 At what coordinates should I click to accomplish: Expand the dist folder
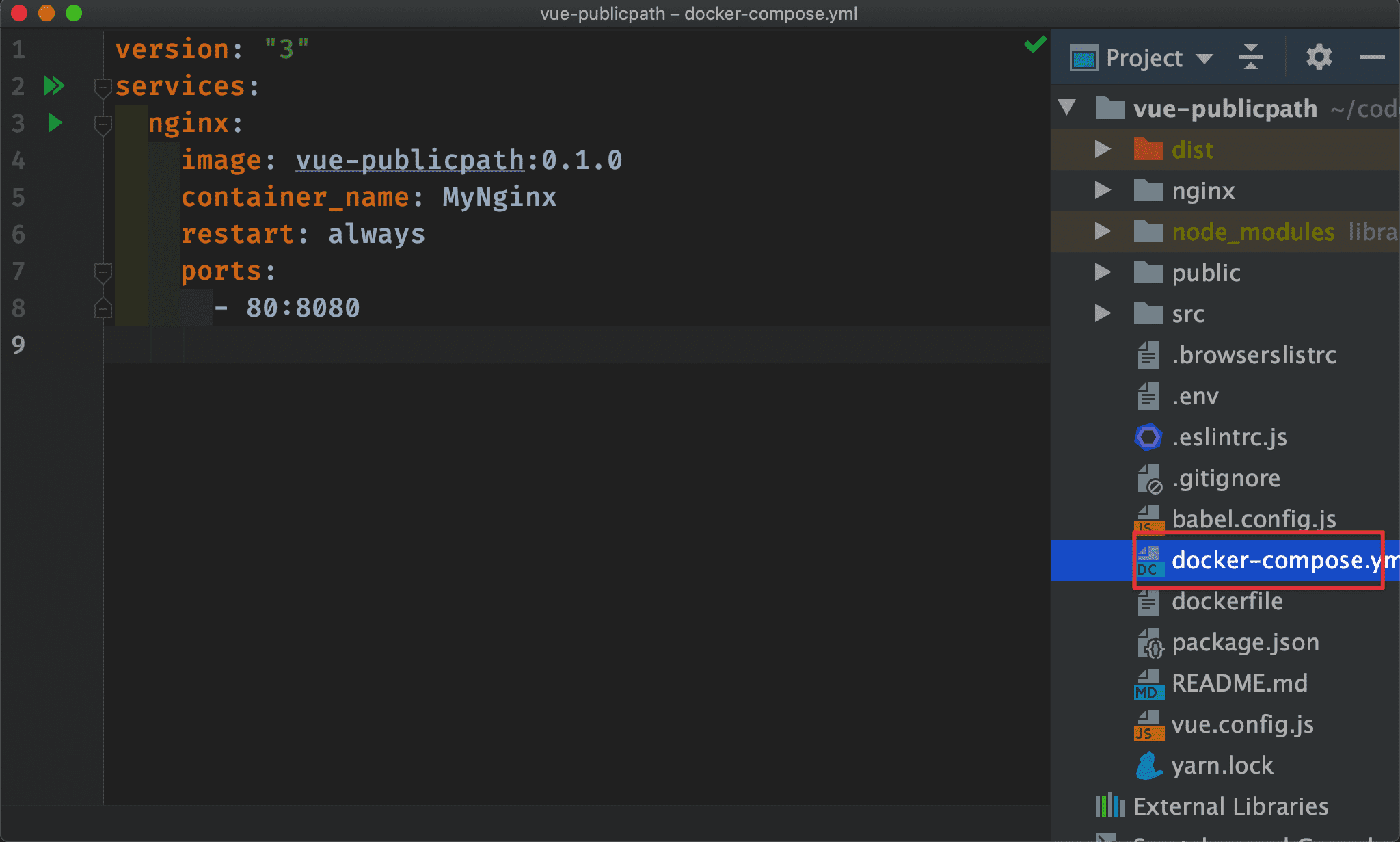point(1100,148)
